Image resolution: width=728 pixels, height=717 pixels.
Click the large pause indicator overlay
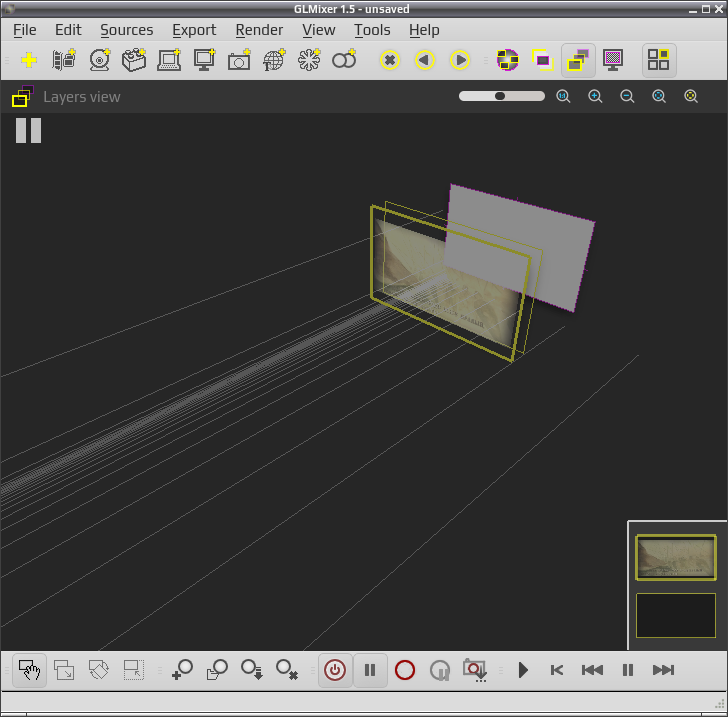(28, 130)
